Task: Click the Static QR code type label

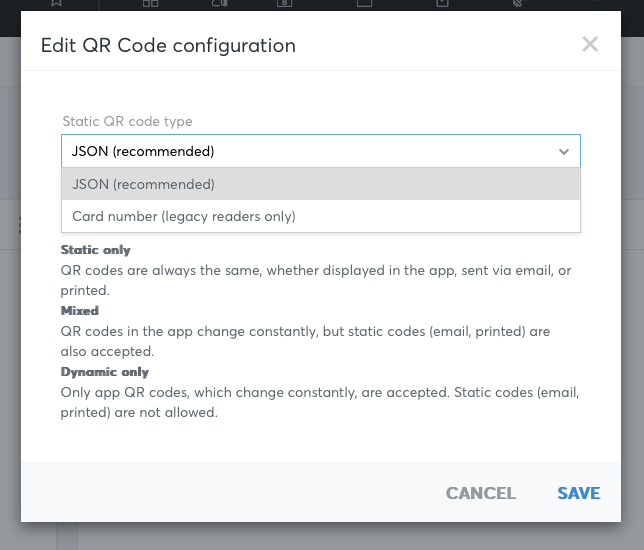Action: (x=127, y=122)
